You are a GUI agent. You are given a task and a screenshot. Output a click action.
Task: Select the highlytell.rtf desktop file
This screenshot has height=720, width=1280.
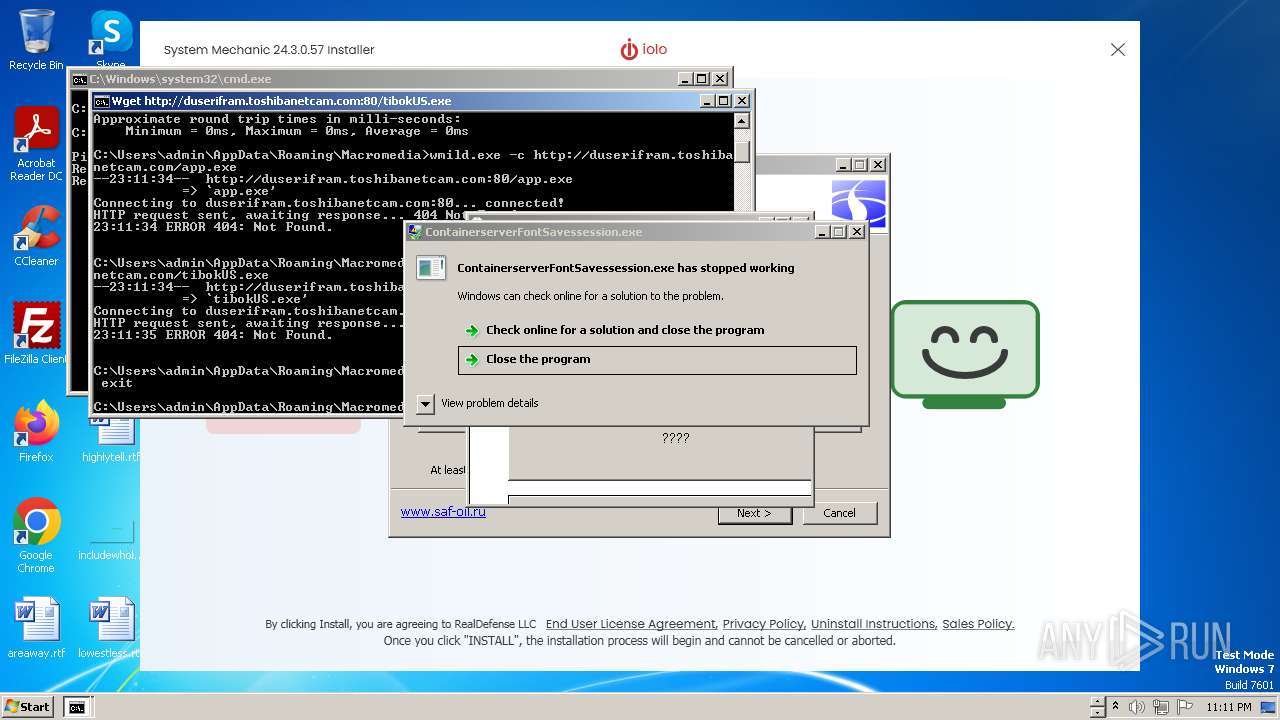pos(111,436)
